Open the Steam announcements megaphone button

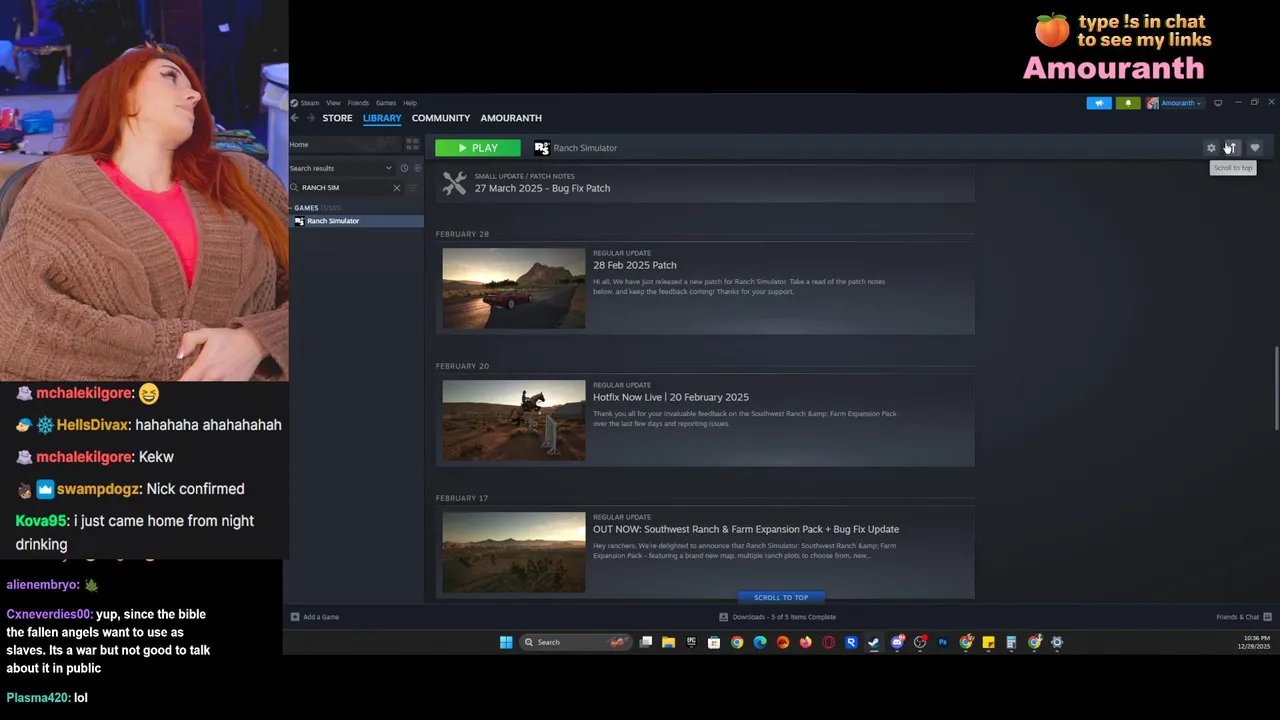coord(1098,103)
